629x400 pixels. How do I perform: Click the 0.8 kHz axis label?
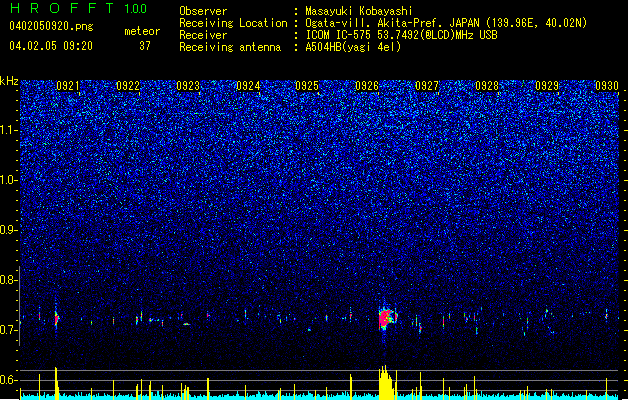[x=8, y=280]
